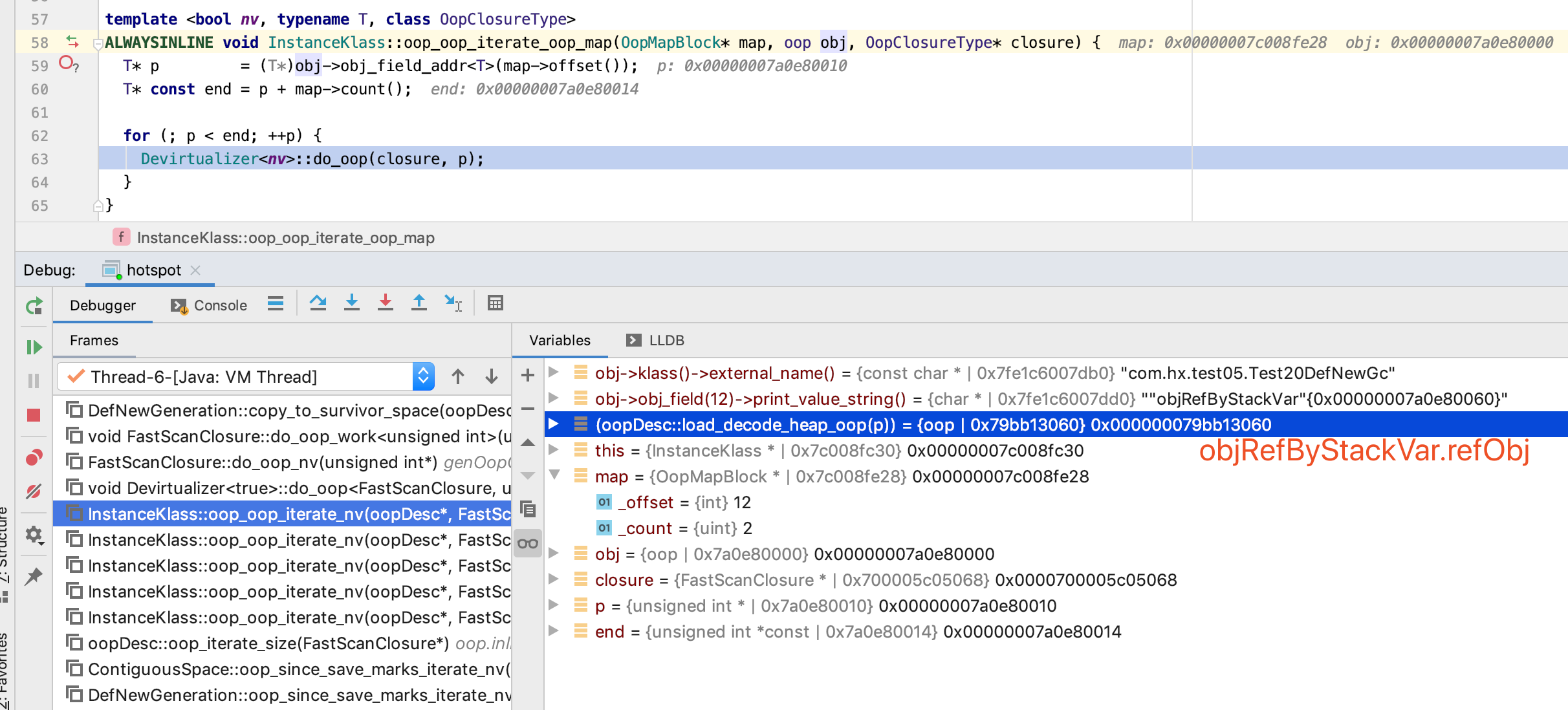Toggle the breakpoint on line 59

(x=67, y=64)
